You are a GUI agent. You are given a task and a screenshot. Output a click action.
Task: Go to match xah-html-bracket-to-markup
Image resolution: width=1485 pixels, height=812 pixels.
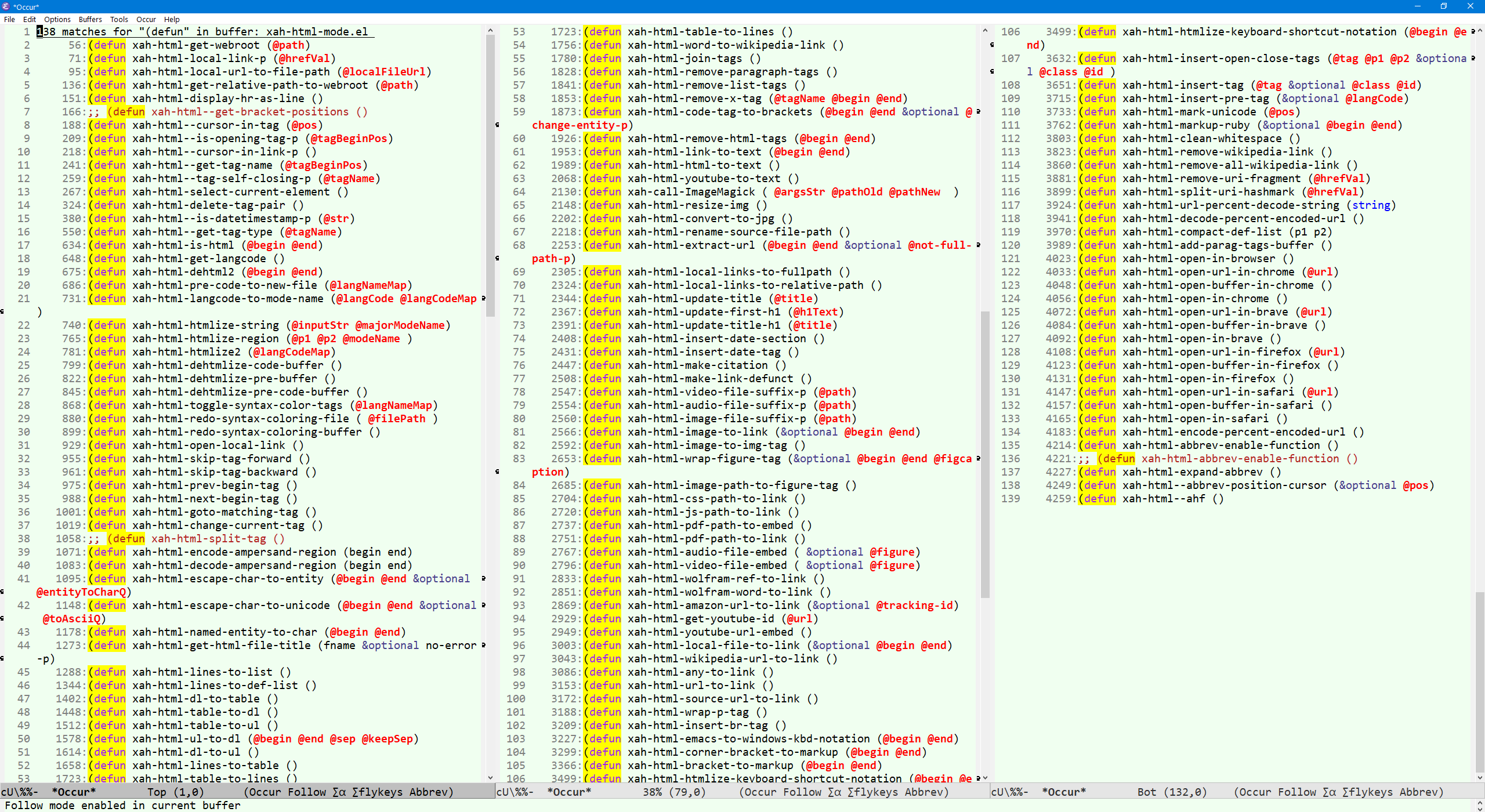[711, 766]
